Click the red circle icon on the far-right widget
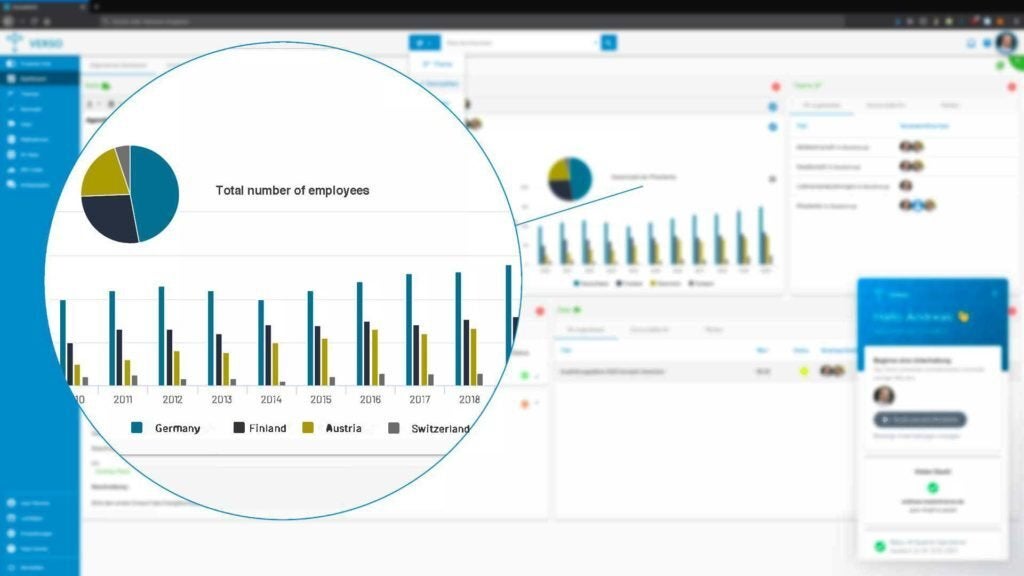 1012,86
